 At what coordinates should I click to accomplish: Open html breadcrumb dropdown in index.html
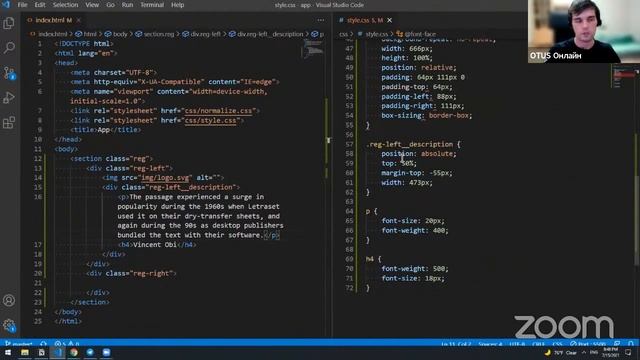[x=86, y=34]
